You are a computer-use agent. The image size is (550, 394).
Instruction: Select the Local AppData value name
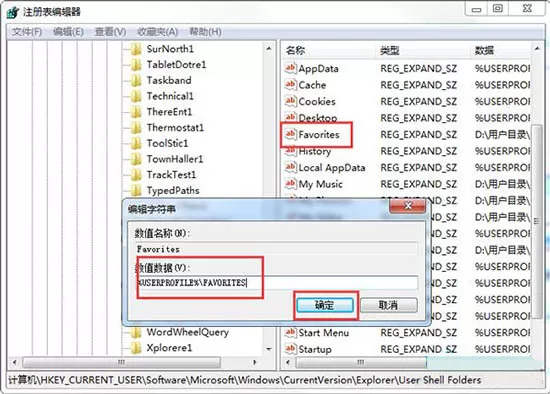pos(332,168)
